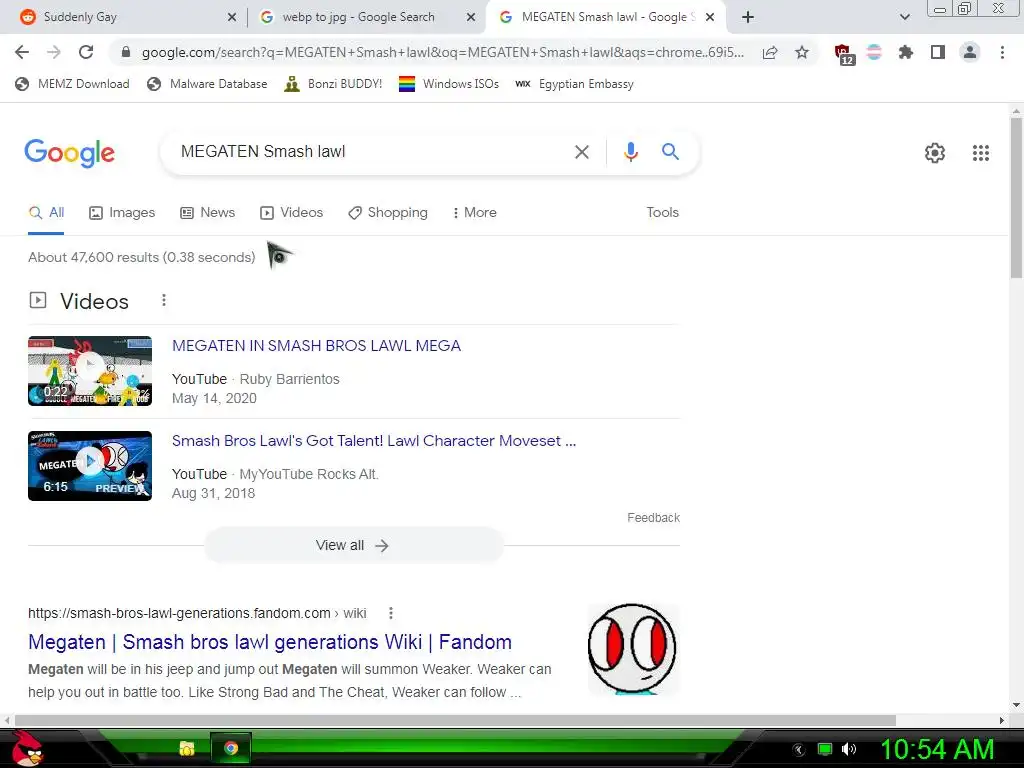Click View all videos button
The width and height of the screenshot is (1024, 768).
pos(353,545)
